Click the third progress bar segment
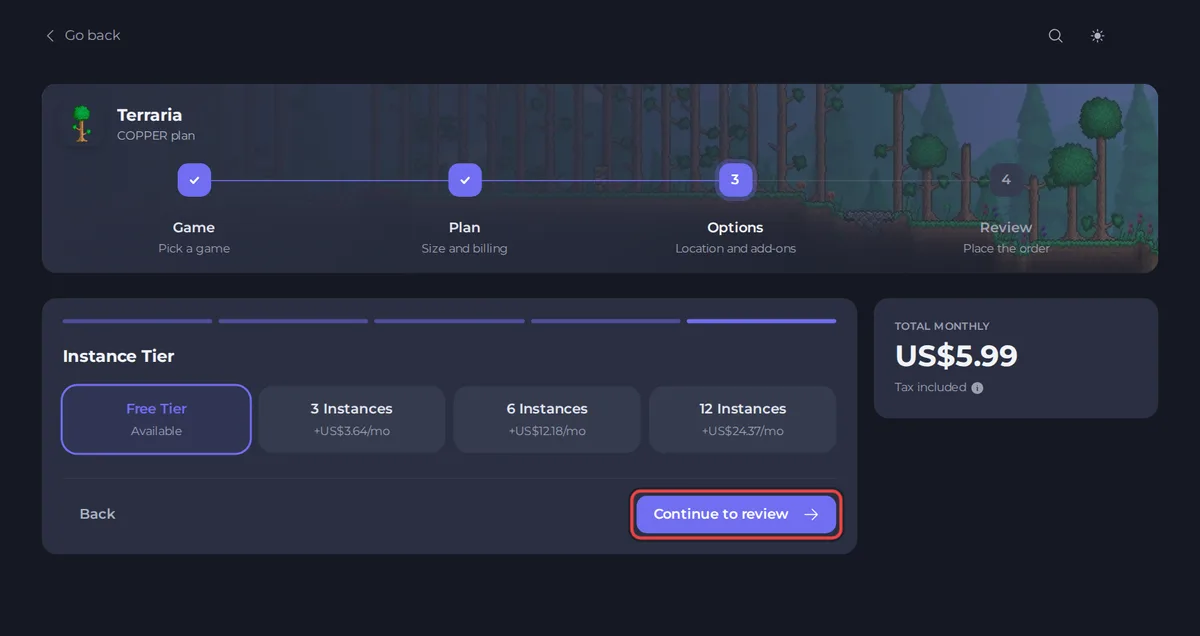This screenshot has height=636, width=1200. coord(449,321)
